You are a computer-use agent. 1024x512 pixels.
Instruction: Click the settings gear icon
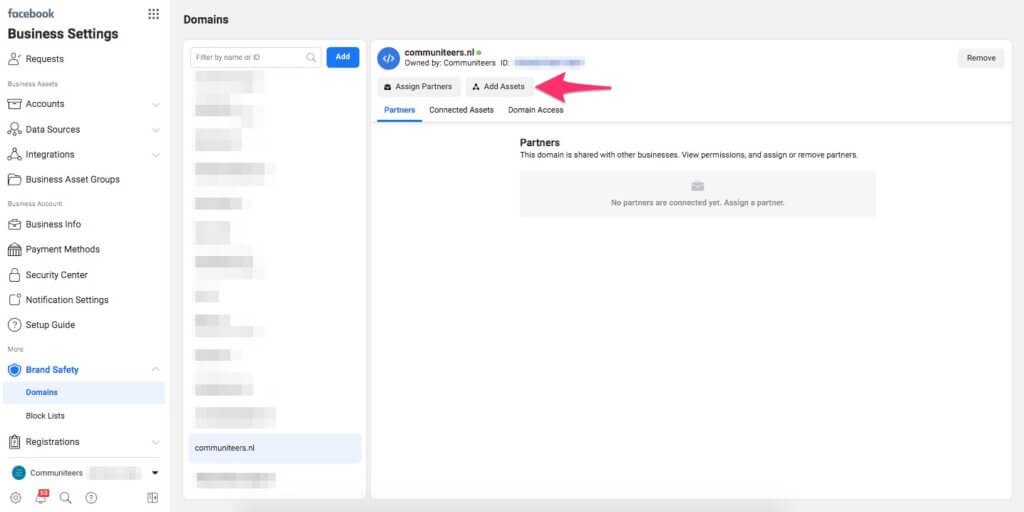tap(15, 498)
